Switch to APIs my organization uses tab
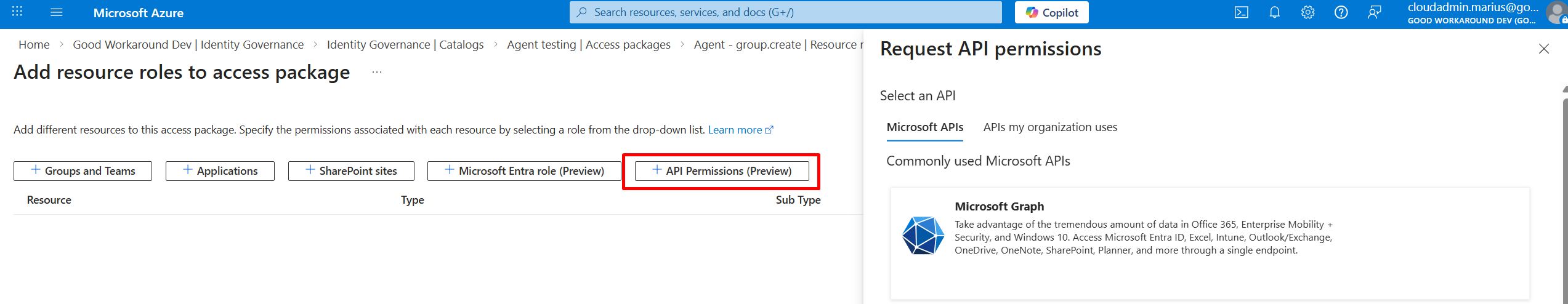 (x=1049, y=127)
